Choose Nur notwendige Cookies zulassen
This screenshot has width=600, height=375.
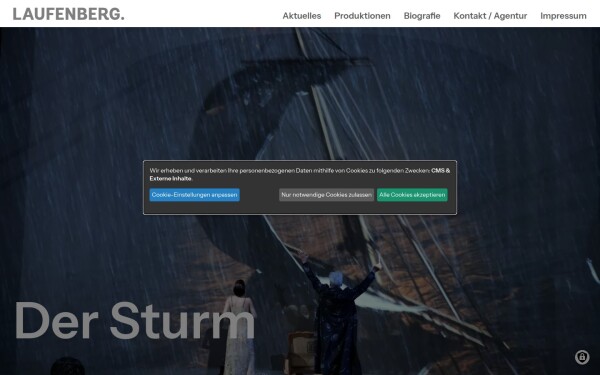pyautogui.click(x=326, y=195)
